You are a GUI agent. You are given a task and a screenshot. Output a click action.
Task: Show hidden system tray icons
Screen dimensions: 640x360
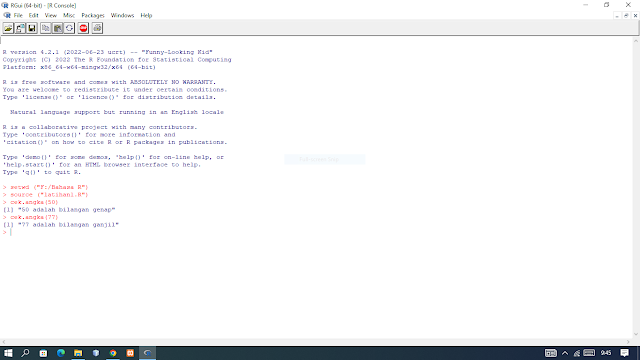(x=565, y=353)
